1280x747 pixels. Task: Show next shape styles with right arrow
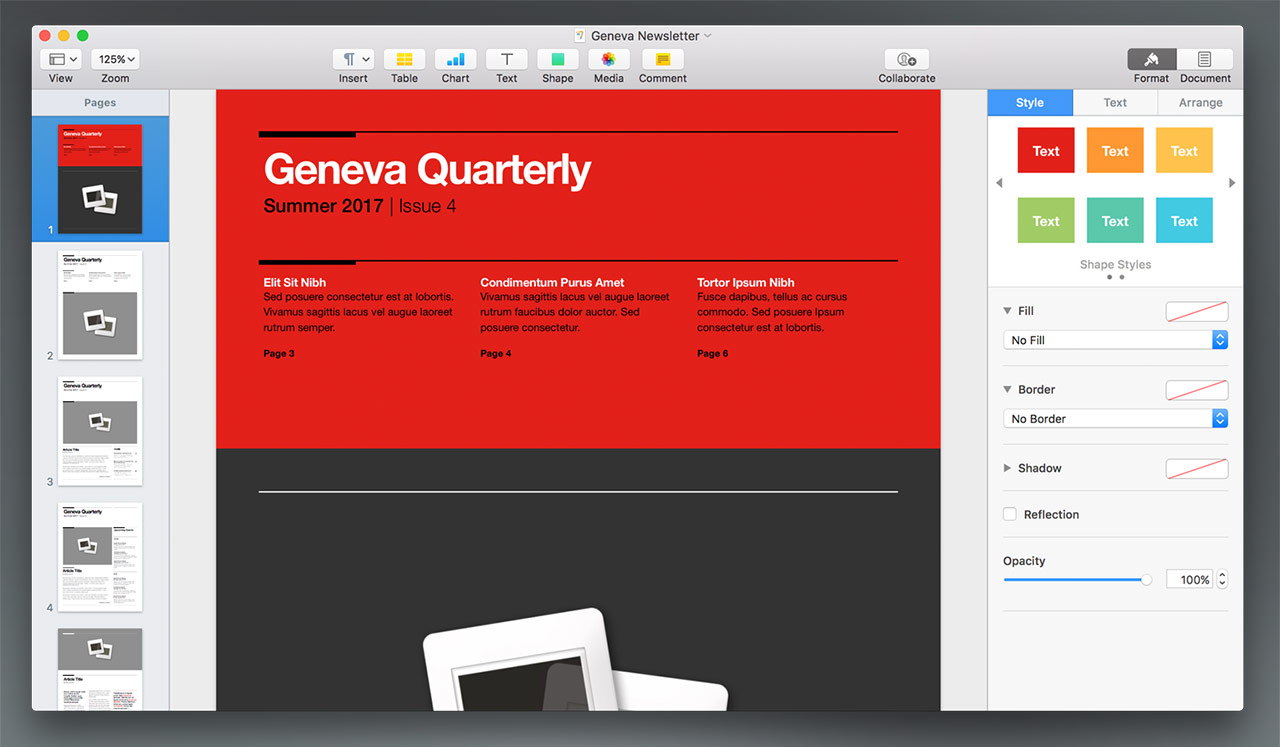coord(1232,183)
